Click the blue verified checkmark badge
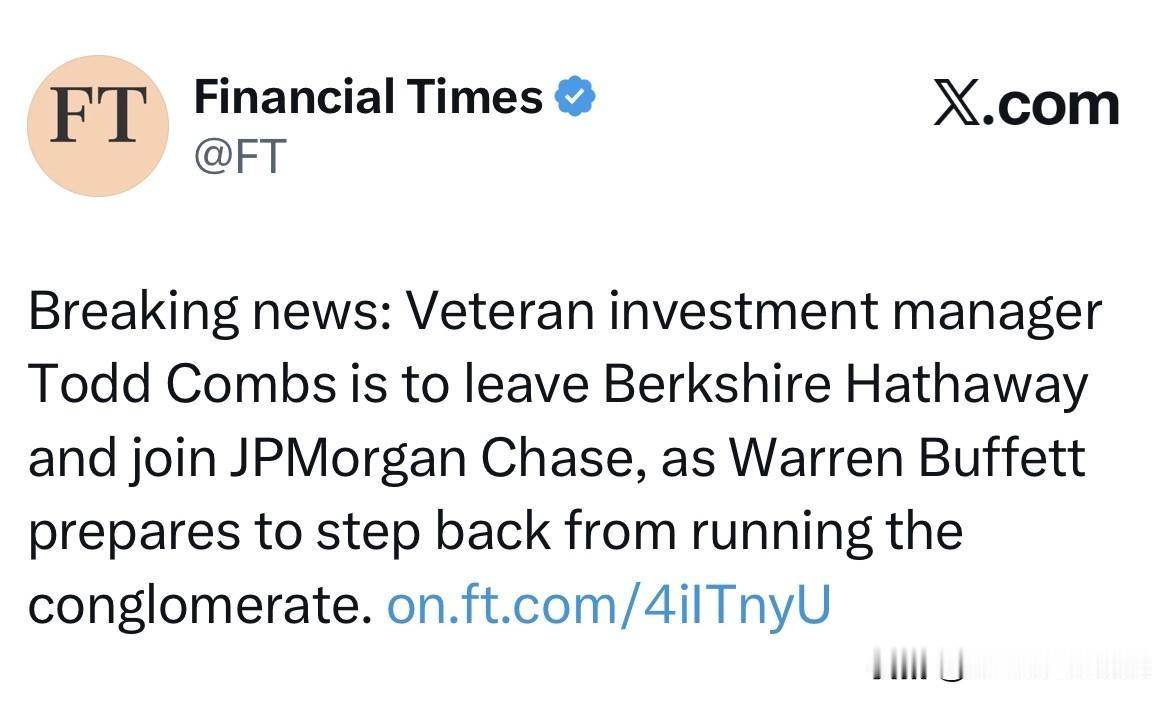Screen dimensions: 1170x702 coord(576,98)
